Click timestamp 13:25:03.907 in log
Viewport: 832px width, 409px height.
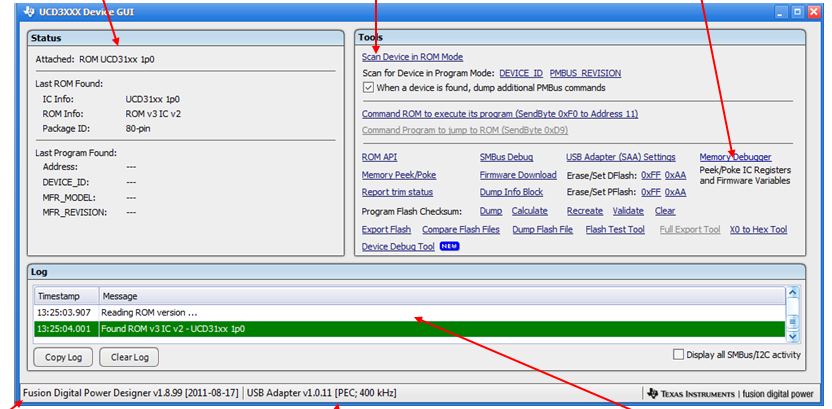tap(64, 312)
